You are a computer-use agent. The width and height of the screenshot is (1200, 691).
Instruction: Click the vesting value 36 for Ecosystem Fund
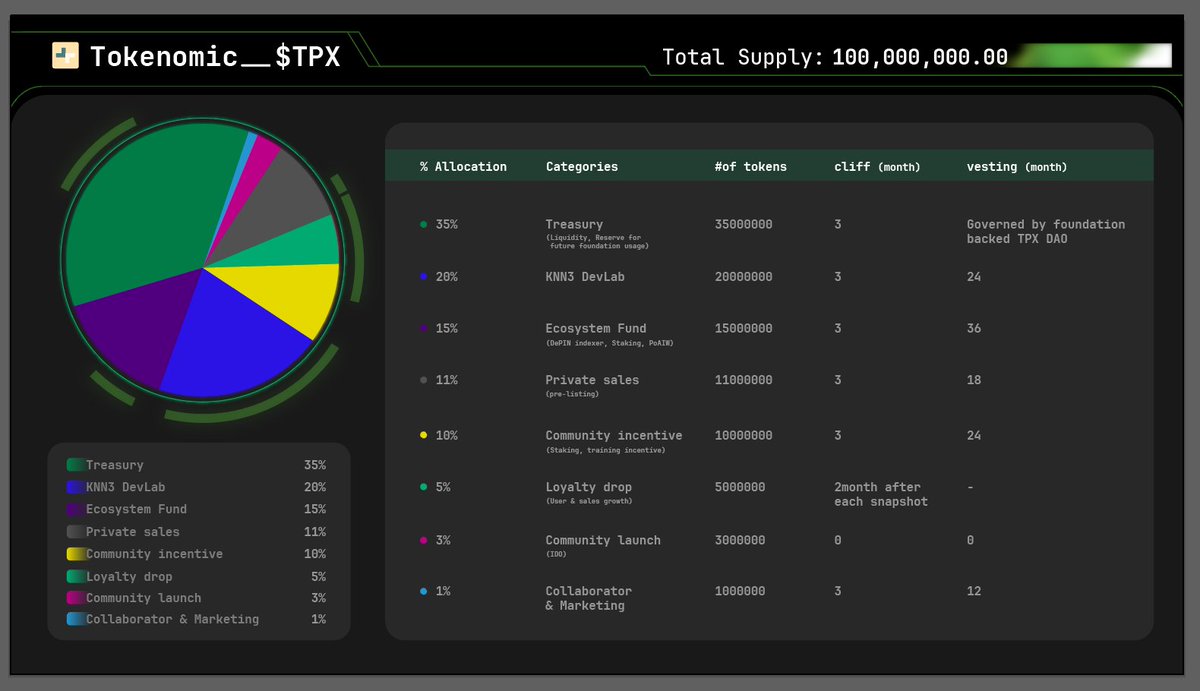974,328
